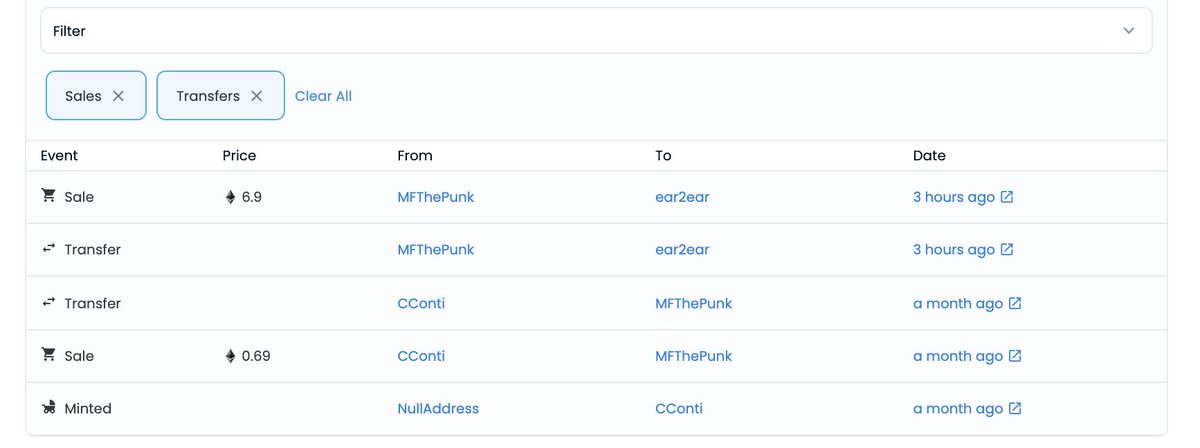Click the Event column header

coord(59,156)
